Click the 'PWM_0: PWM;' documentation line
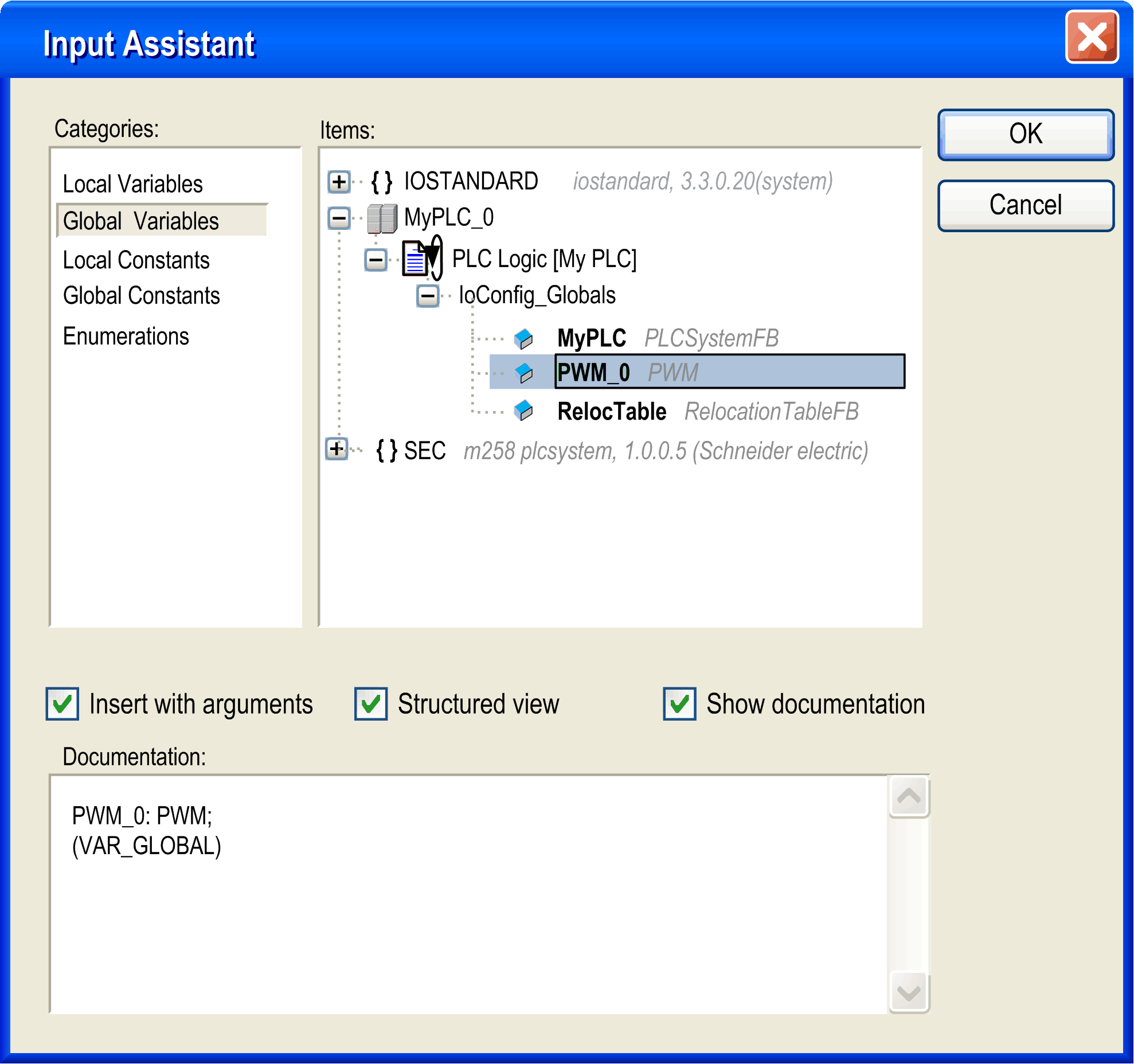 [142, 816]
